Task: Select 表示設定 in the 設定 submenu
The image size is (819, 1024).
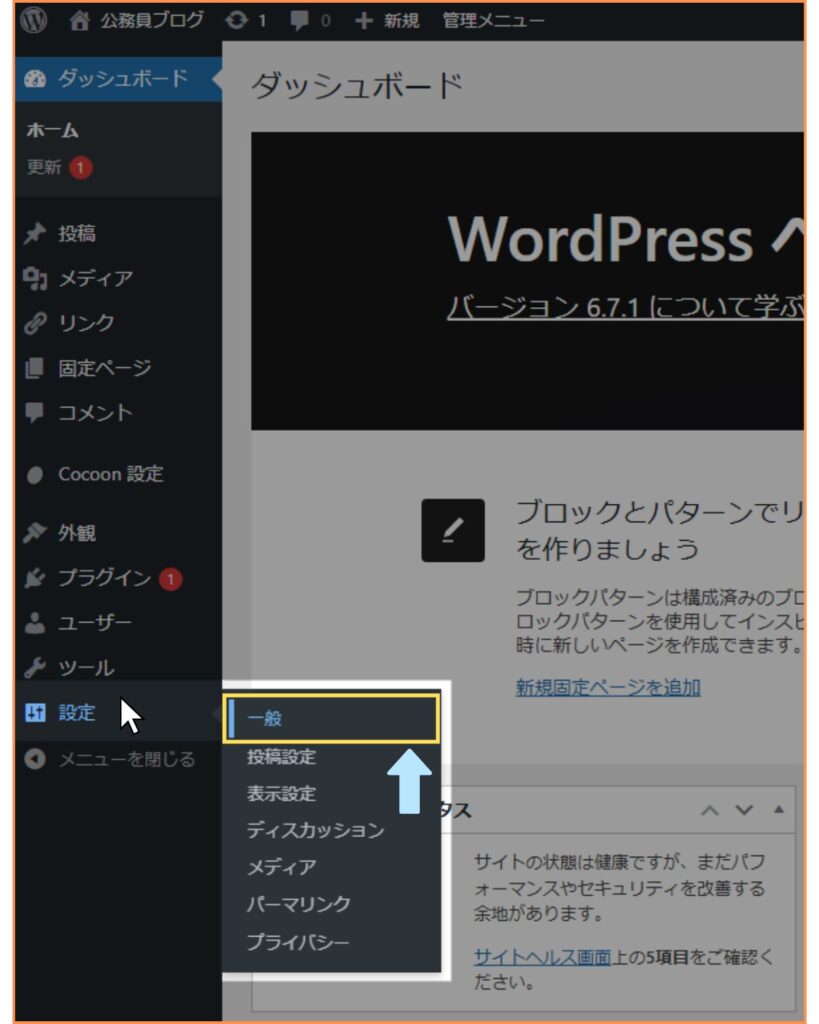Action: coord(281,793)
